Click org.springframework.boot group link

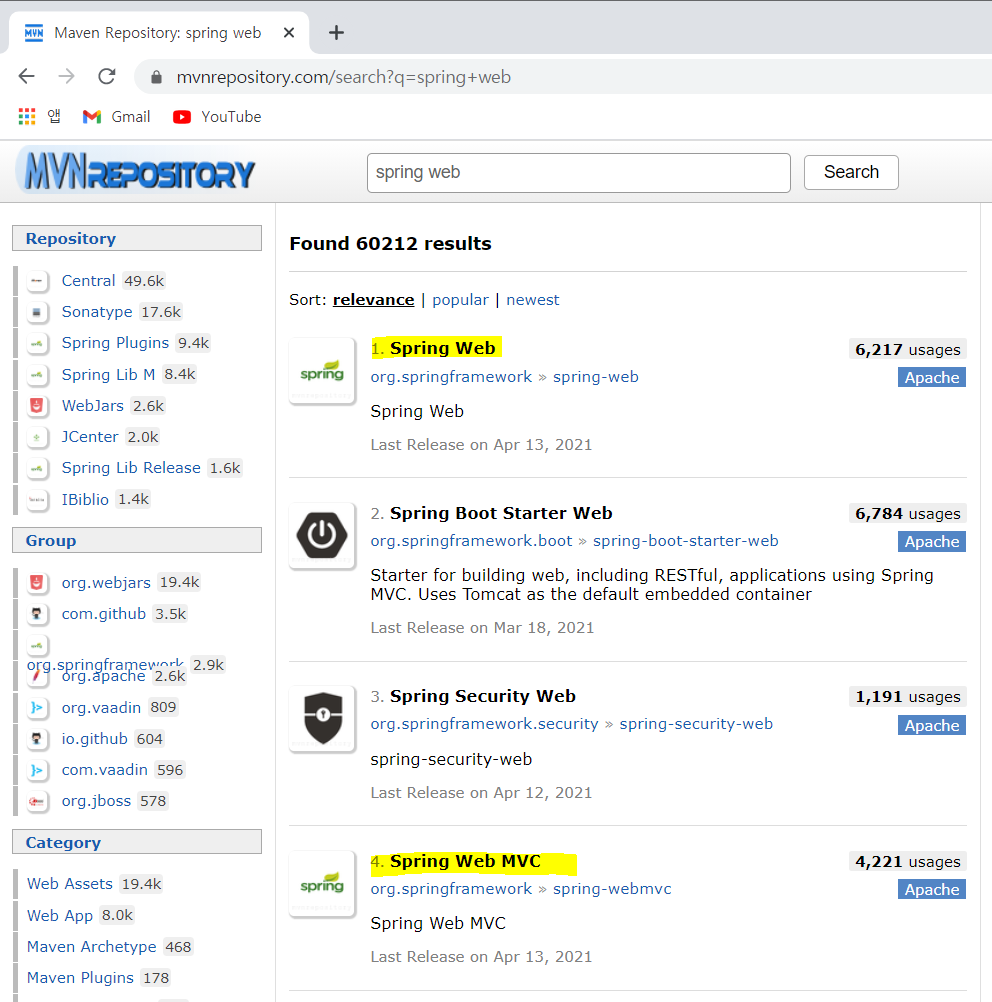(x=471, y=541)
